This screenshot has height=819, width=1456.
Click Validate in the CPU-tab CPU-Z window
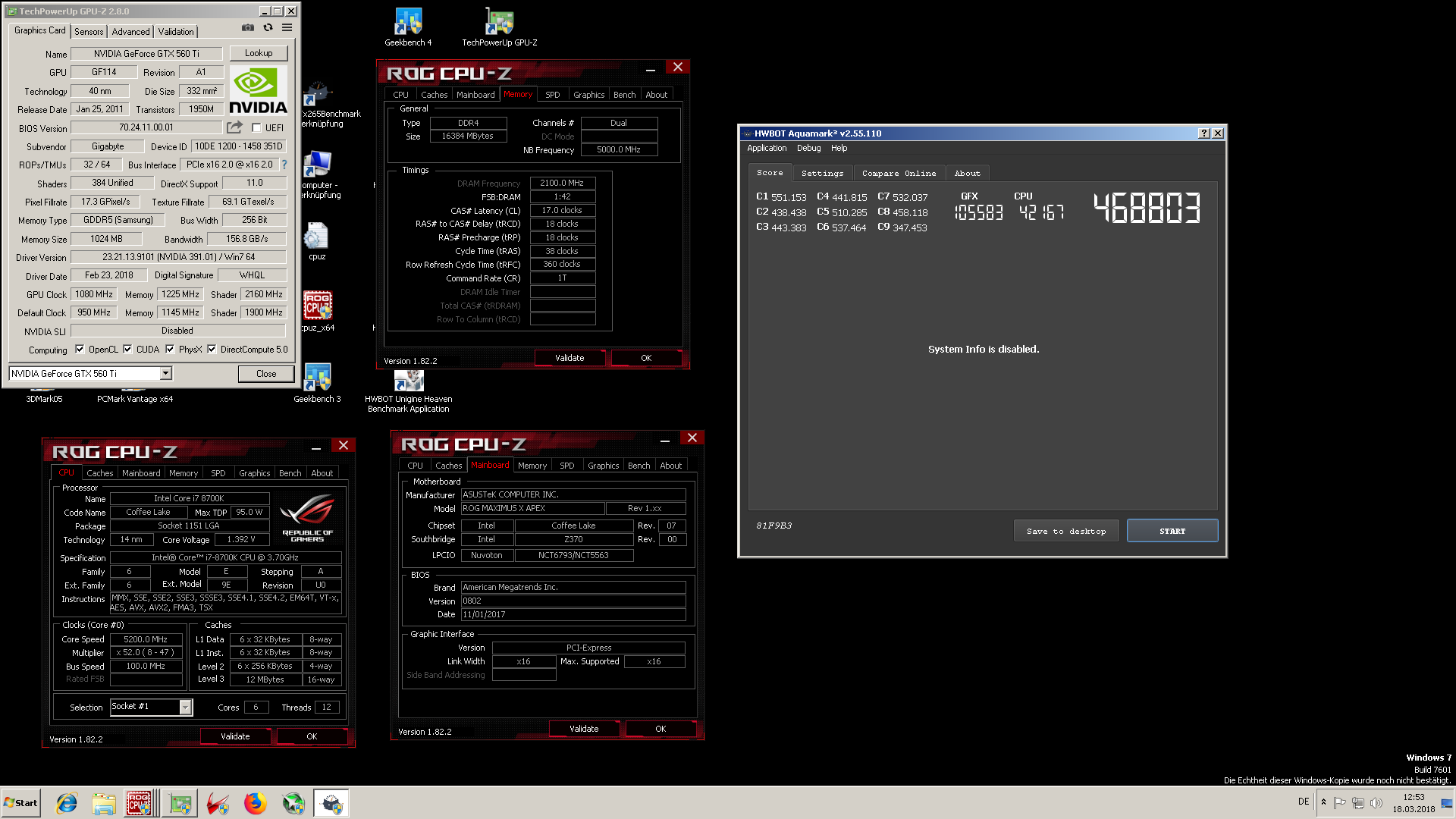point(235,736)
